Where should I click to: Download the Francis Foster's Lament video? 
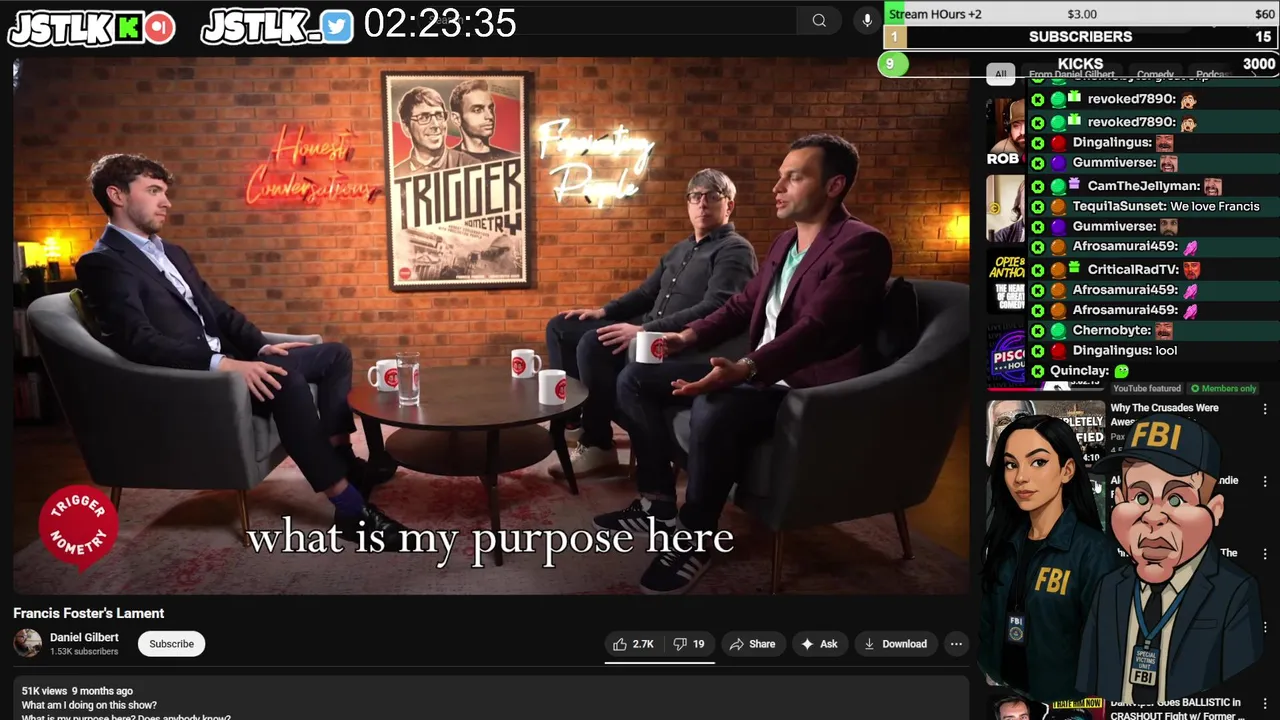pyautogui.click(x=895, y=644)
